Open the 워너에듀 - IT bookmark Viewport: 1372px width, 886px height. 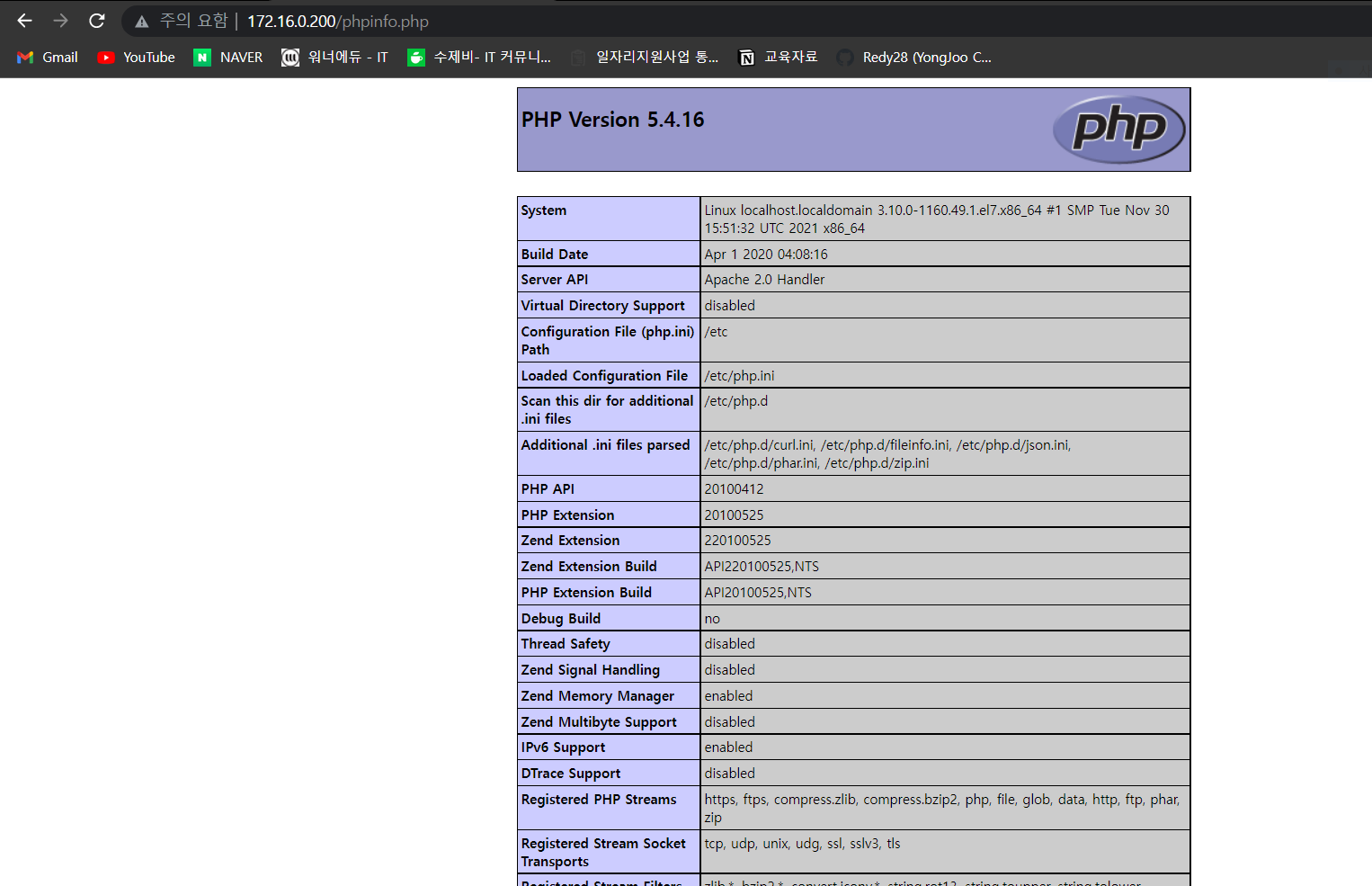[x=334, y=58]
